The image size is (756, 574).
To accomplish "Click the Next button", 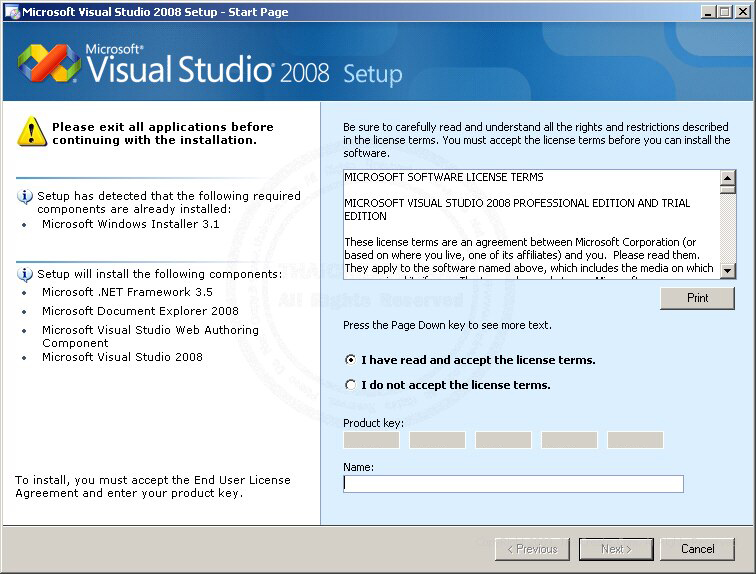I will coord(616,549).
